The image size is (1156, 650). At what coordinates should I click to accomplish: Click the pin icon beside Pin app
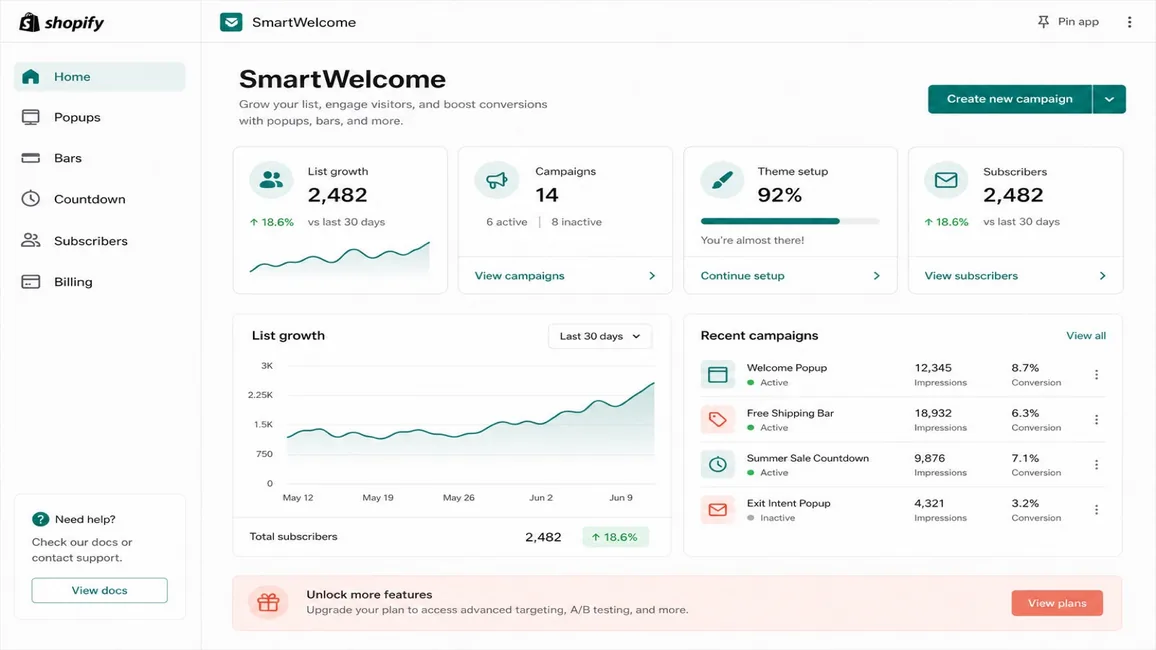(x=1043, y=22)
